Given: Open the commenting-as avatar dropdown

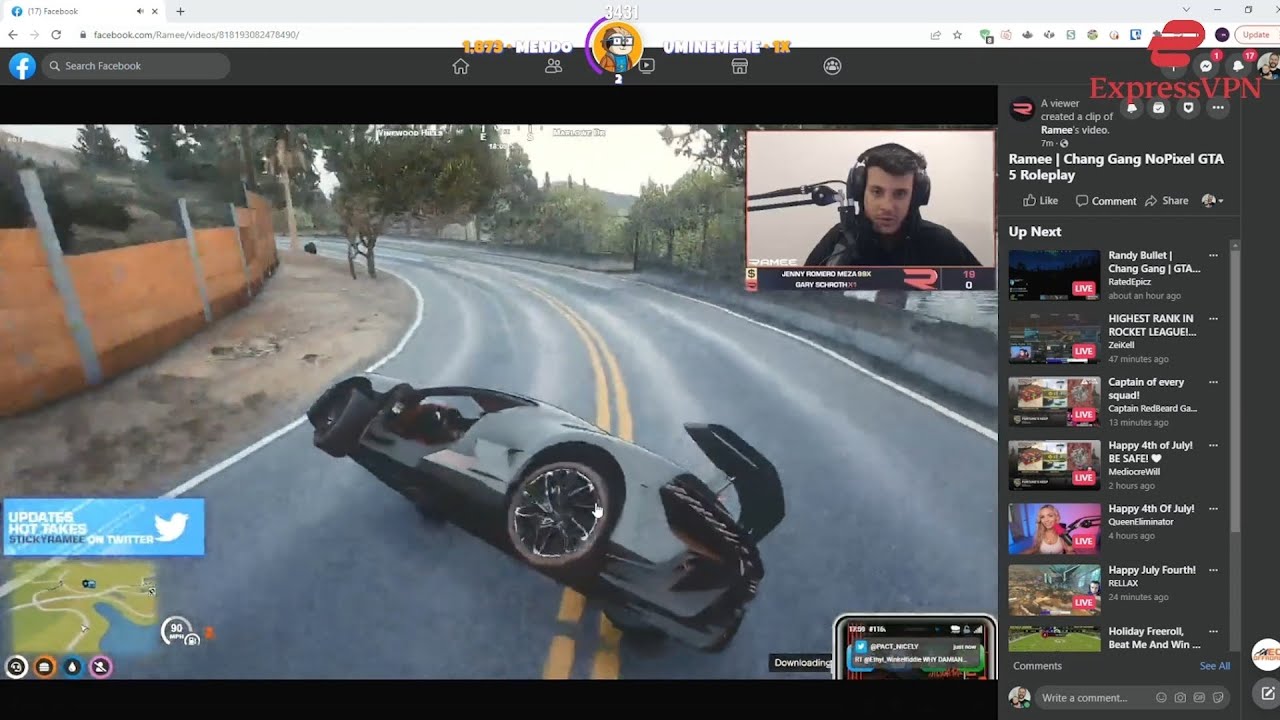Looking at the screenshot, I should (x=1212, y=200).
